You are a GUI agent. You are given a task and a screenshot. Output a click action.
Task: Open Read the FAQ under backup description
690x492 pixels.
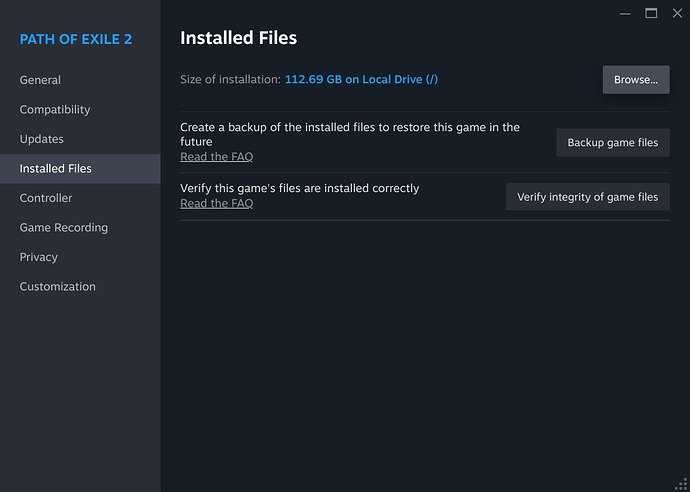[x=216, y=157]
